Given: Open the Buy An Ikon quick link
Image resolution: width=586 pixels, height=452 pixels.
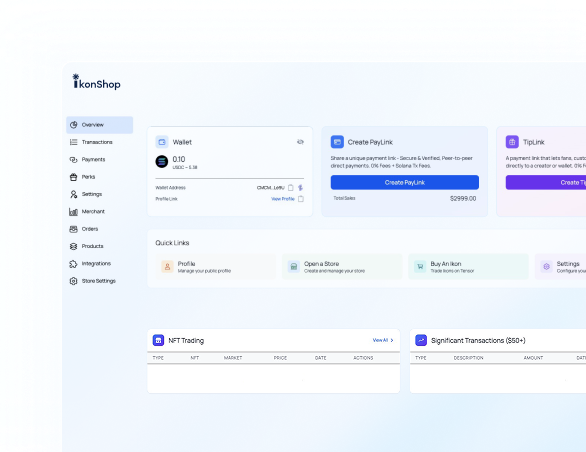Looking at the screenshot, I should 468,267.
